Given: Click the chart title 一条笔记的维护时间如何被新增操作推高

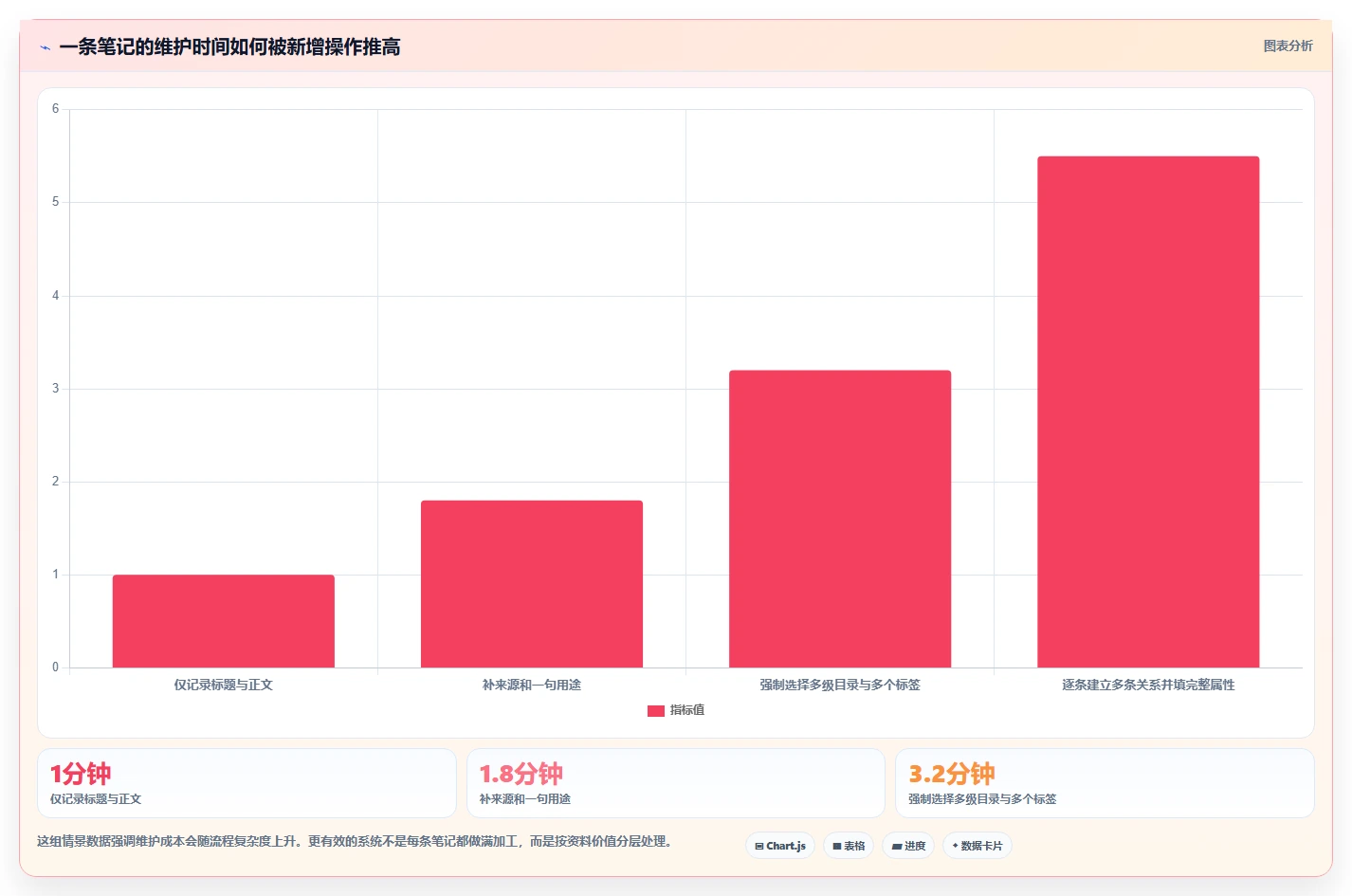Looking at the screenshot, I should click(229, 46).
